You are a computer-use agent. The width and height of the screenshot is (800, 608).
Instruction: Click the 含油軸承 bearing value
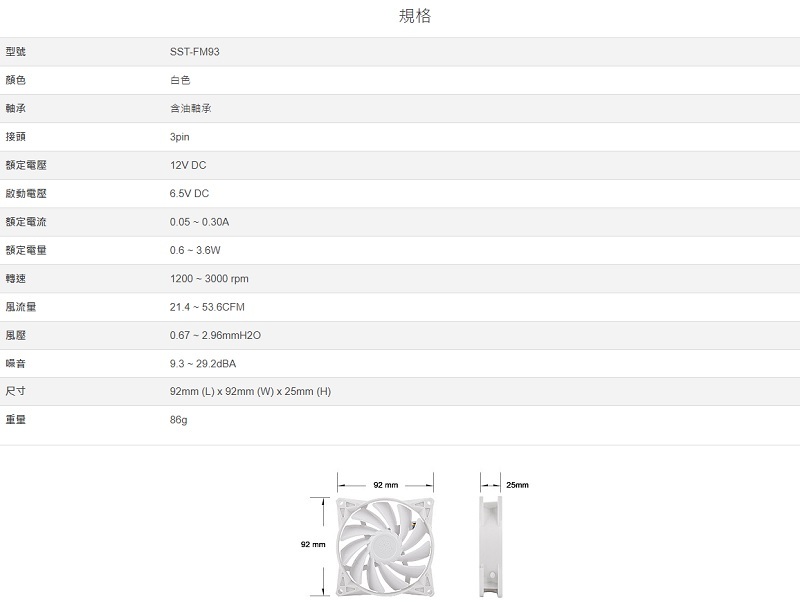190,108
